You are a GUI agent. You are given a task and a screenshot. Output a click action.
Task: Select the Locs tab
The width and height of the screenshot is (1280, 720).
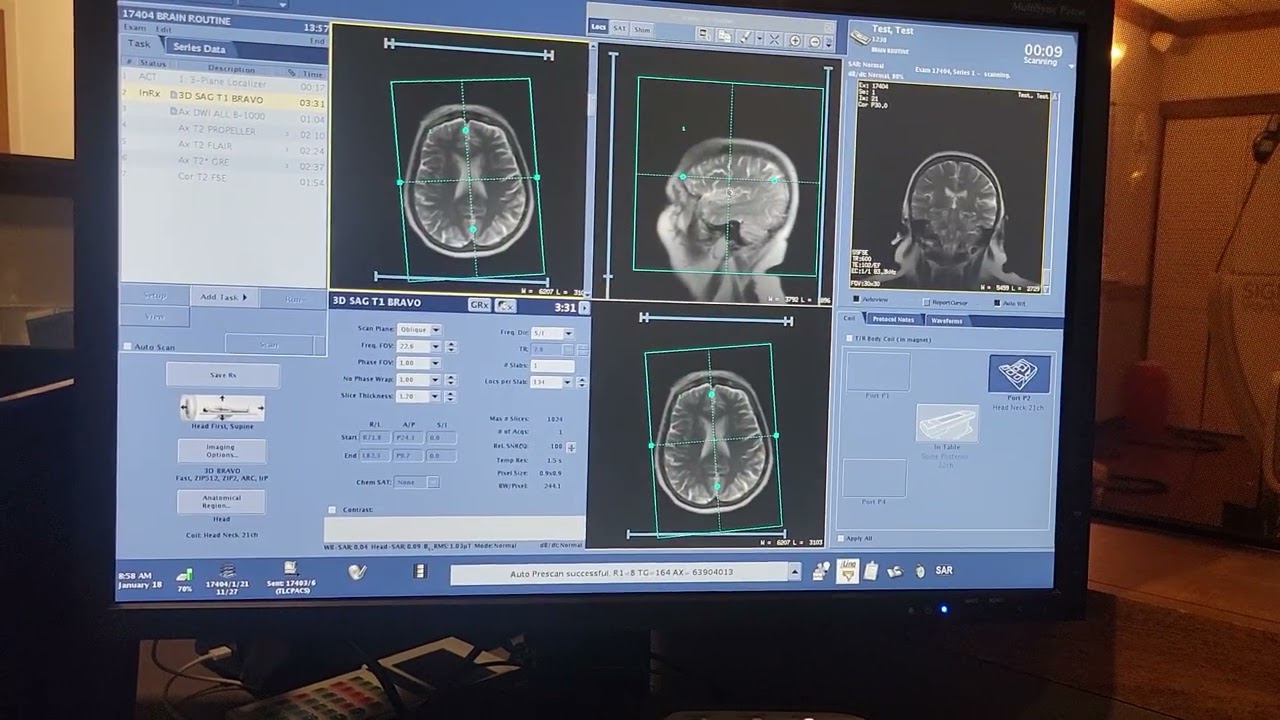pos(599,27)
